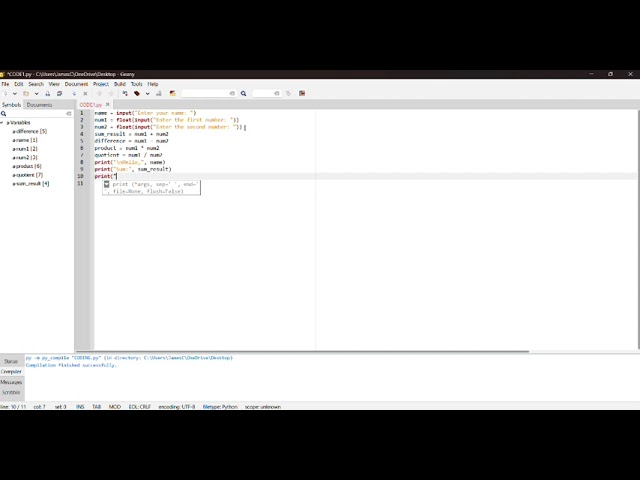Image resolution: width=640 pixels, height=480 pixels.
Task: Open the Build actions dropdown arrow
Action: coord(147,93)
